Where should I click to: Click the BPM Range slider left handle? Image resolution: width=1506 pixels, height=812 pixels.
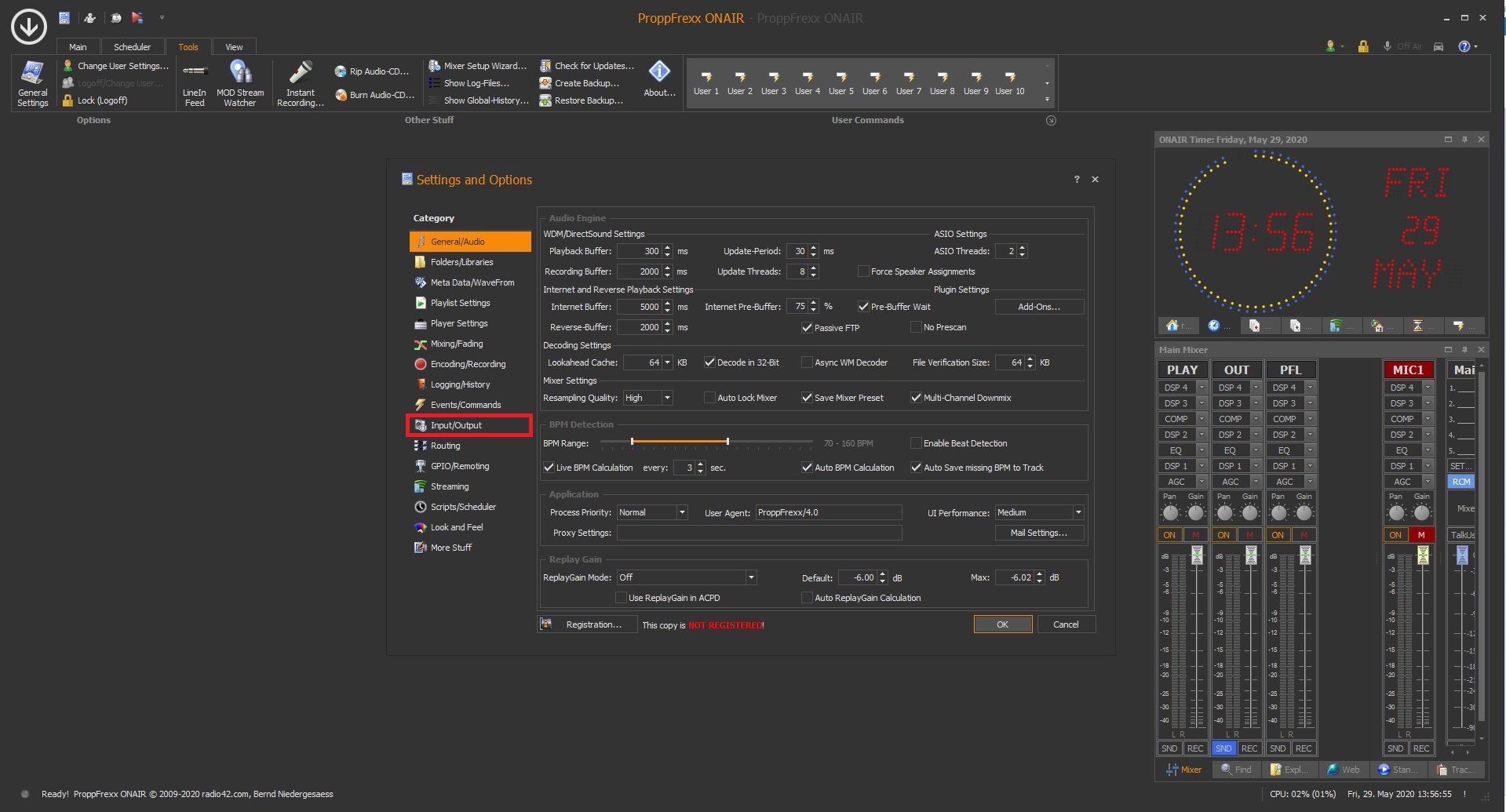click(x=632, y=442)
